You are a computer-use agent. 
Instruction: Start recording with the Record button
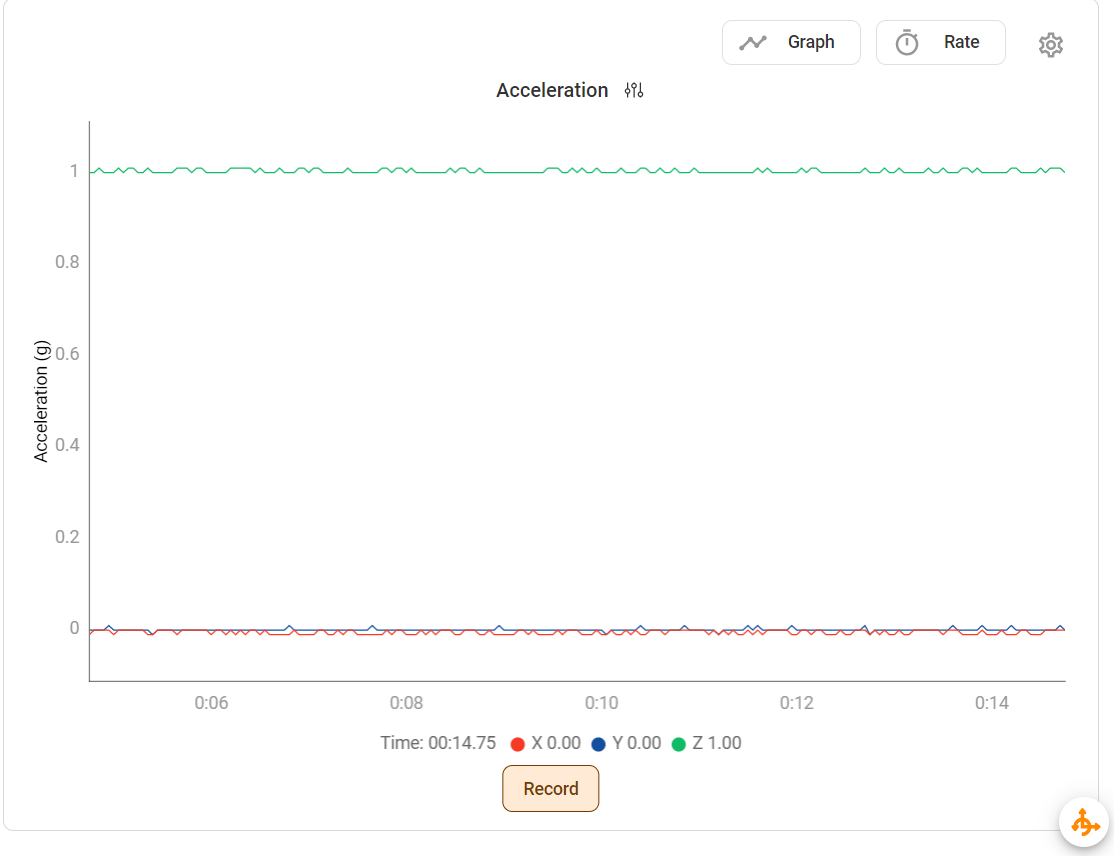[550, 788]
